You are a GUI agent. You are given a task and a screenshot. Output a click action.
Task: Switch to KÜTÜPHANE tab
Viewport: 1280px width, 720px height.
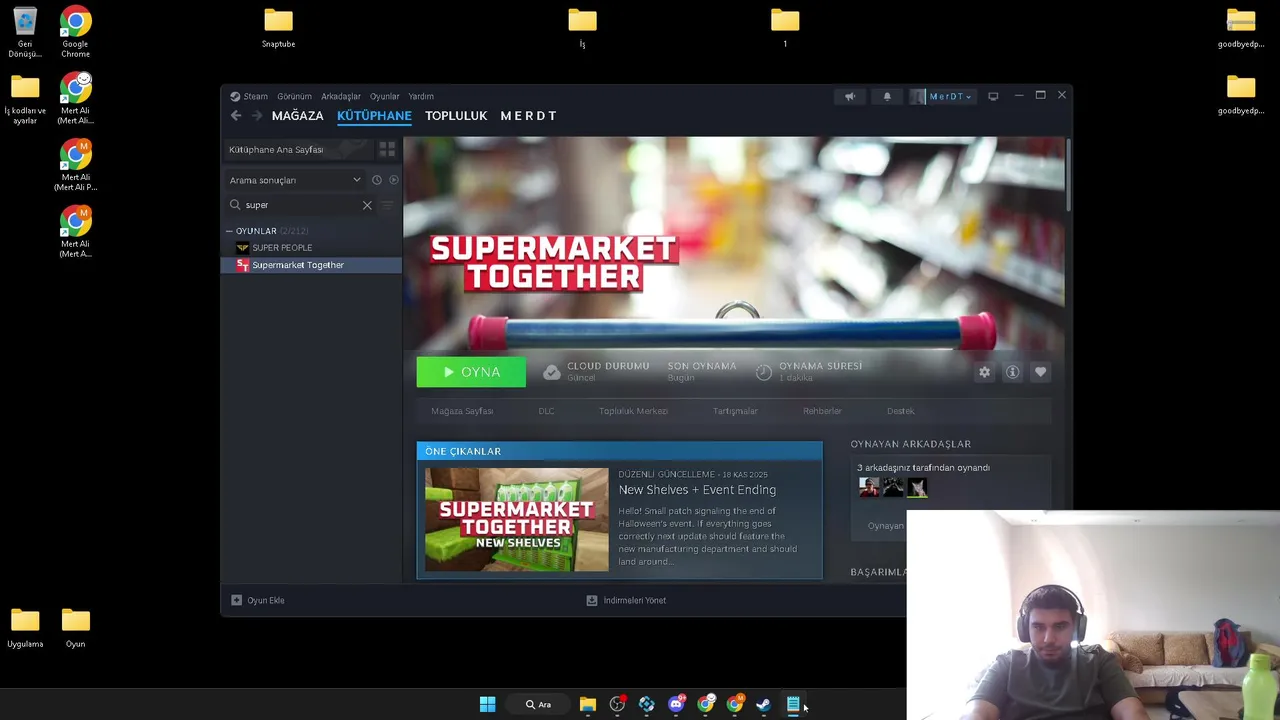pyautogui.click(x=374, y=116)
